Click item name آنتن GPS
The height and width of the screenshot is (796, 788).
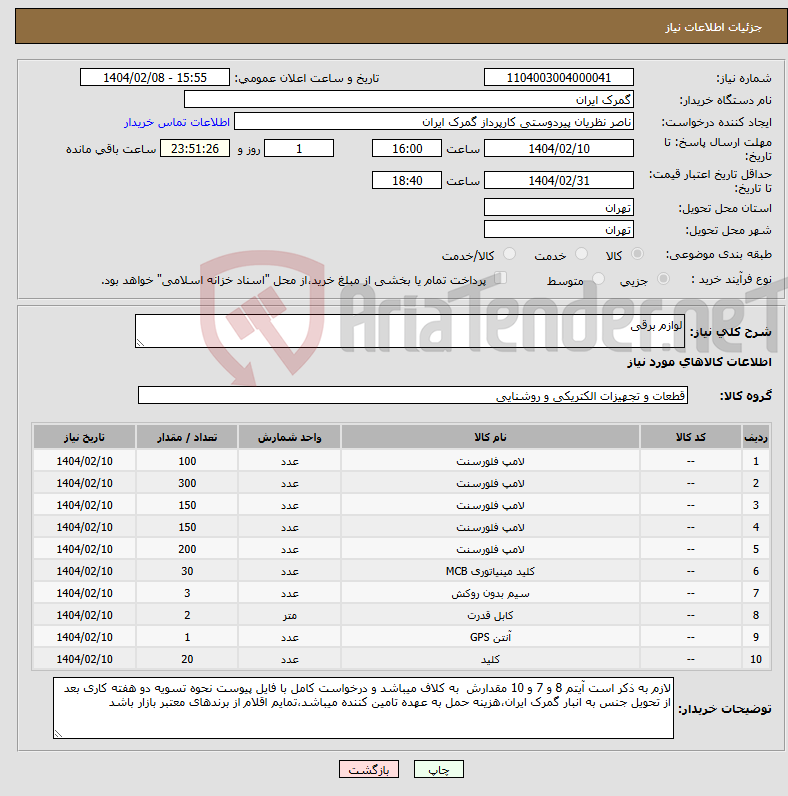pos(490,637)
